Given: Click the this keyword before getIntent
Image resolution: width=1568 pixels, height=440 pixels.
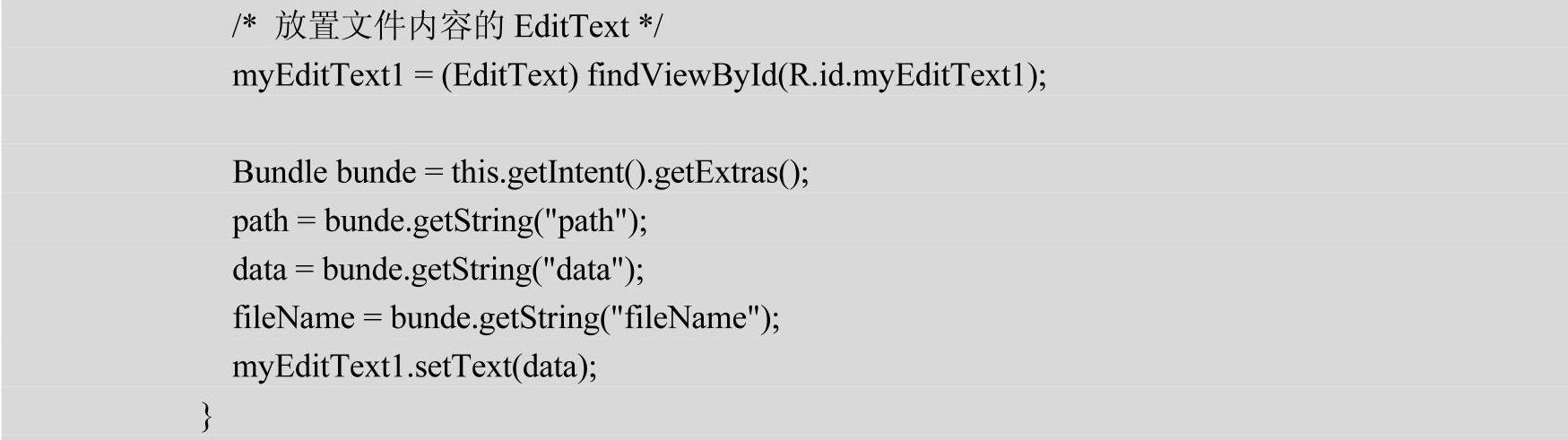Looking at the screenshot, I should (474, 172).
